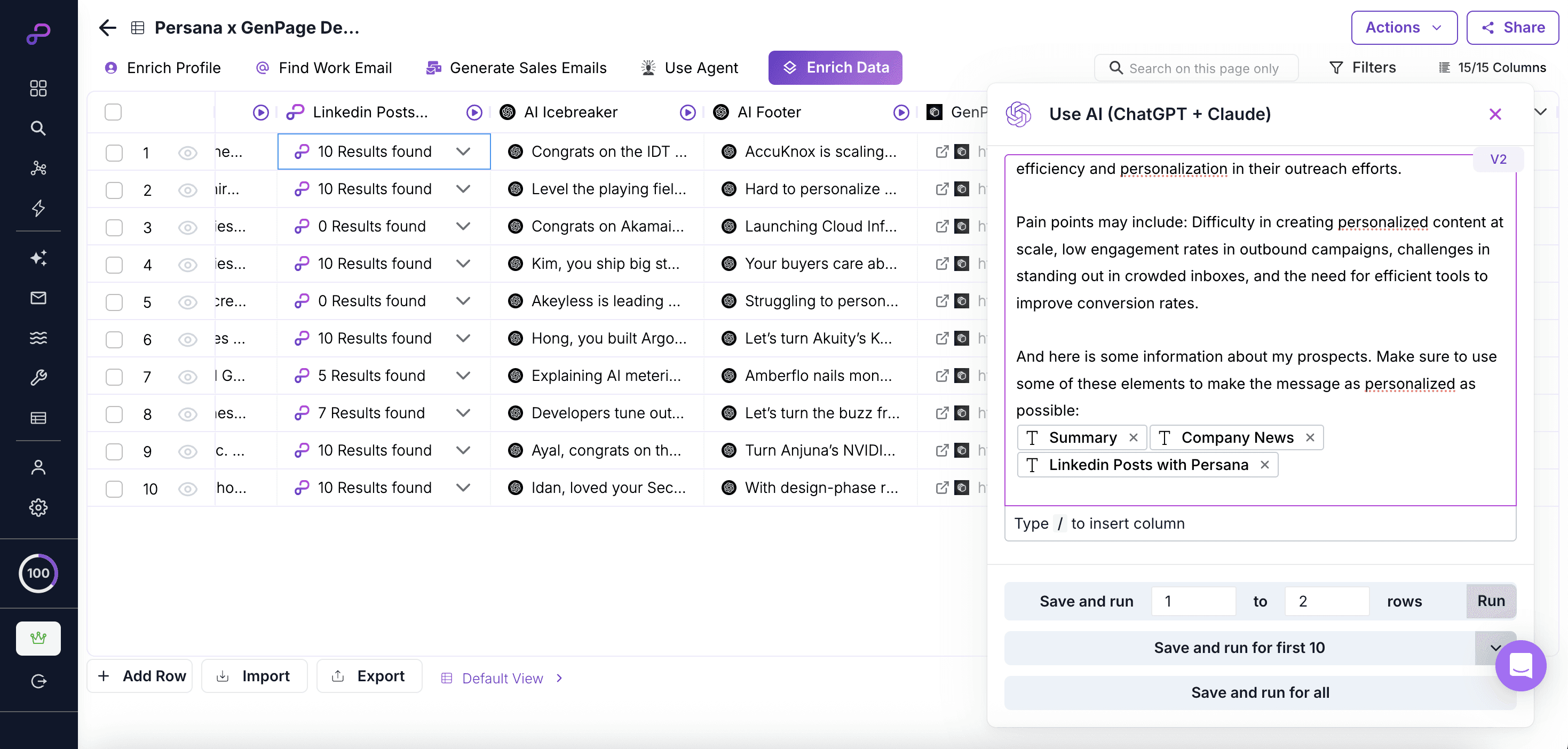Open the Actions dropdown menu

coord(1404,28)
